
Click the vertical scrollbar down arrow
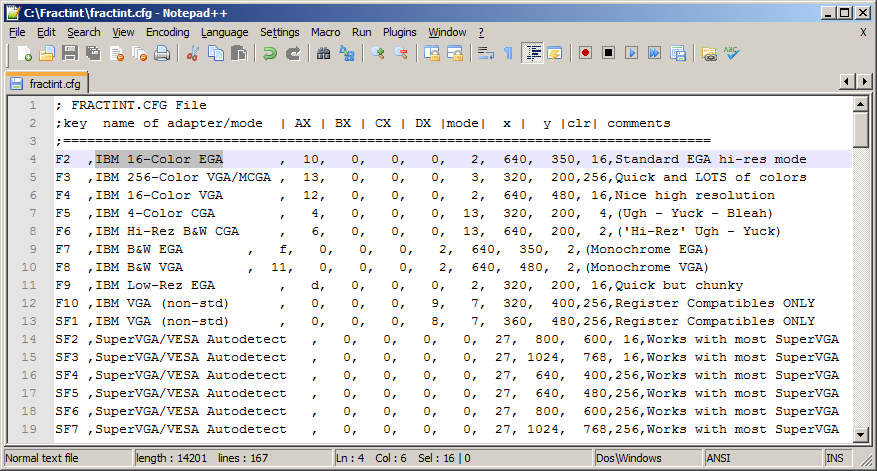pyautogui.click(x=860, y=434)
